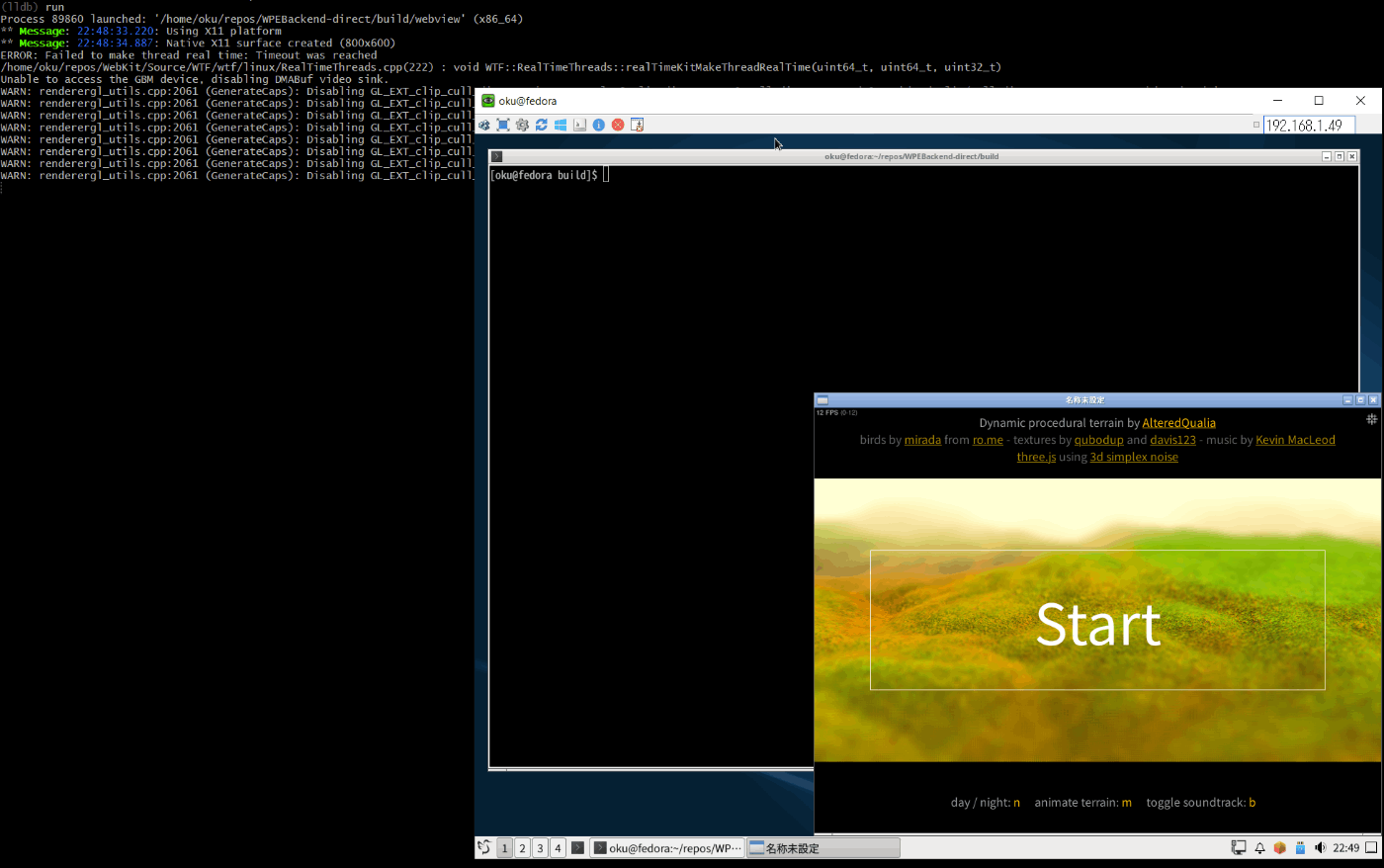The height and width of the screenshot is (868, 1384).
Task: Click the network monitor tray icon
Action: (1239, 847)
